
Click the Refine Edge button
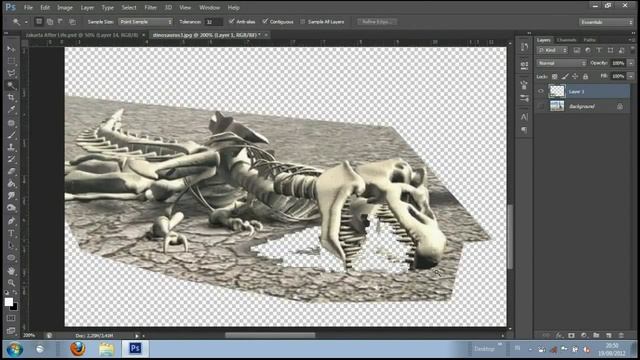coord(377,22)
